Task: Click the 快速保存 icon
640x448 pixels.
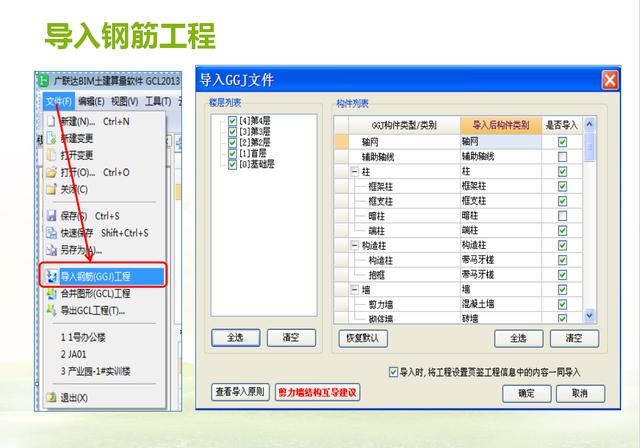Action: (x=51, y=233)
